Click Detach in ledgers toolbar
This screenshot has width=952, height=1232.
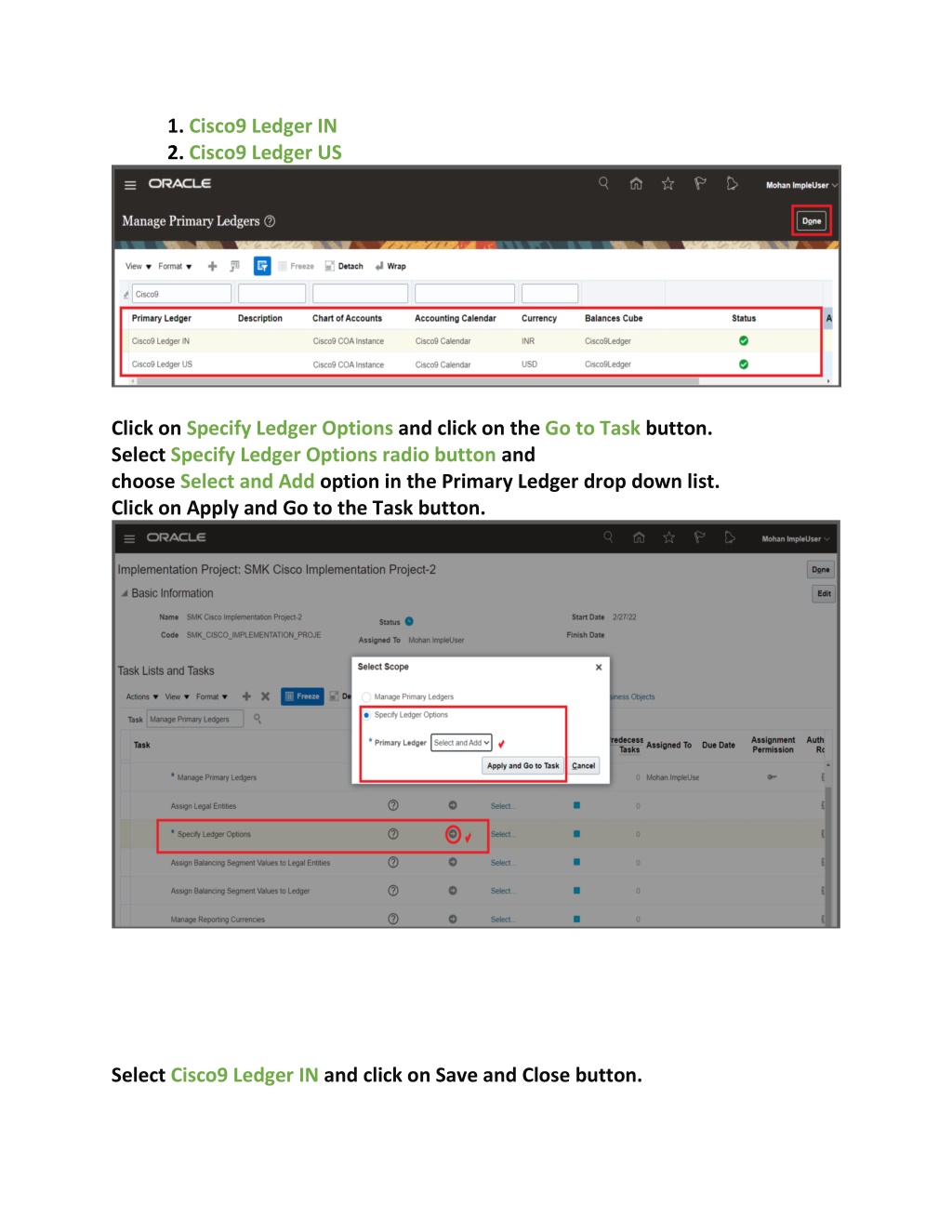click(x=344, y=266)
